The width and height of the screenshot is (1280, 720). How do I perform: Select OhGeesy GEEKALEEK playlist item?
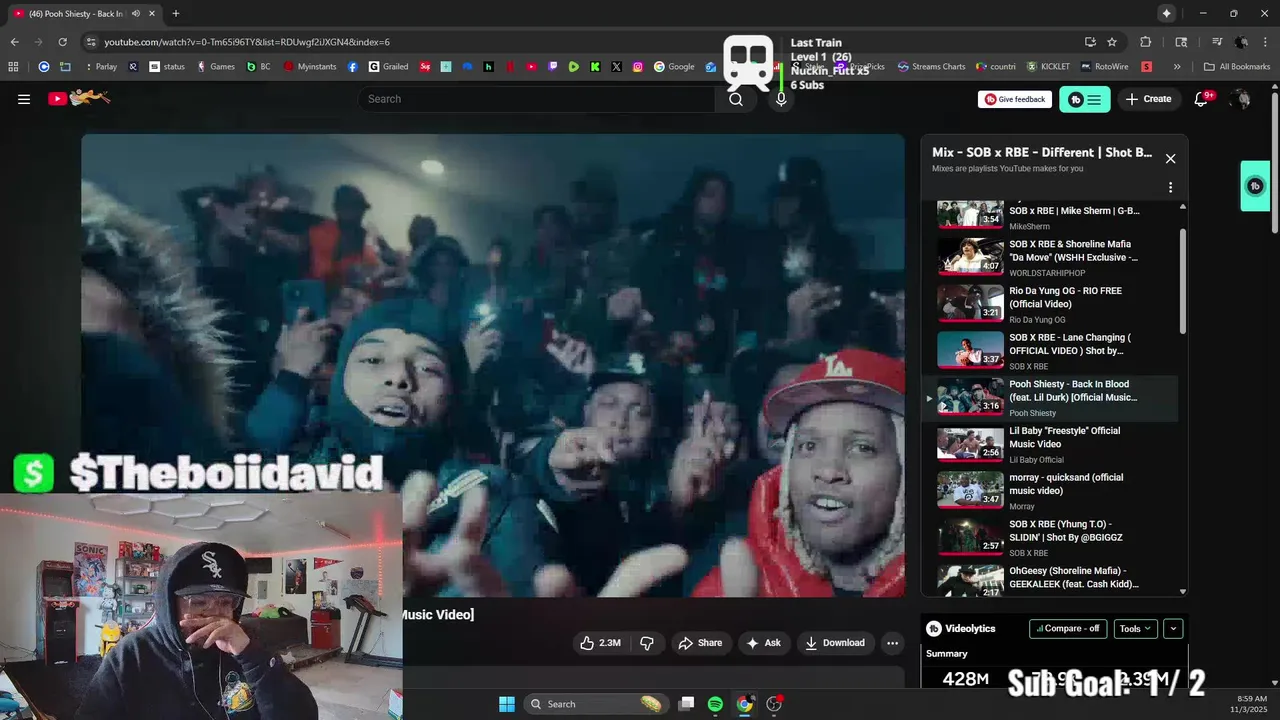pos(1050,580)
